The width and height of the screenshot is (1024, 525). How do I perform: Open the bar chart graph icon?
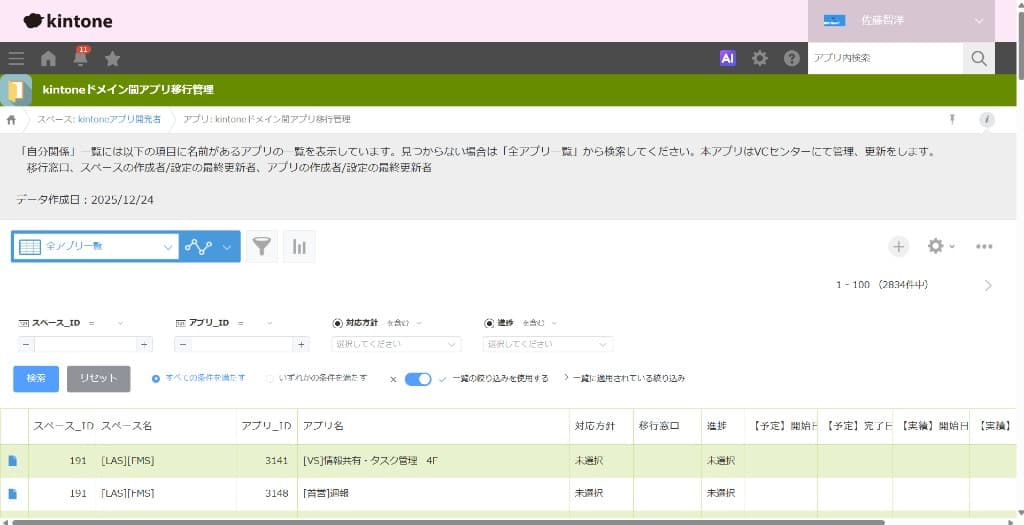click(299, 246)
